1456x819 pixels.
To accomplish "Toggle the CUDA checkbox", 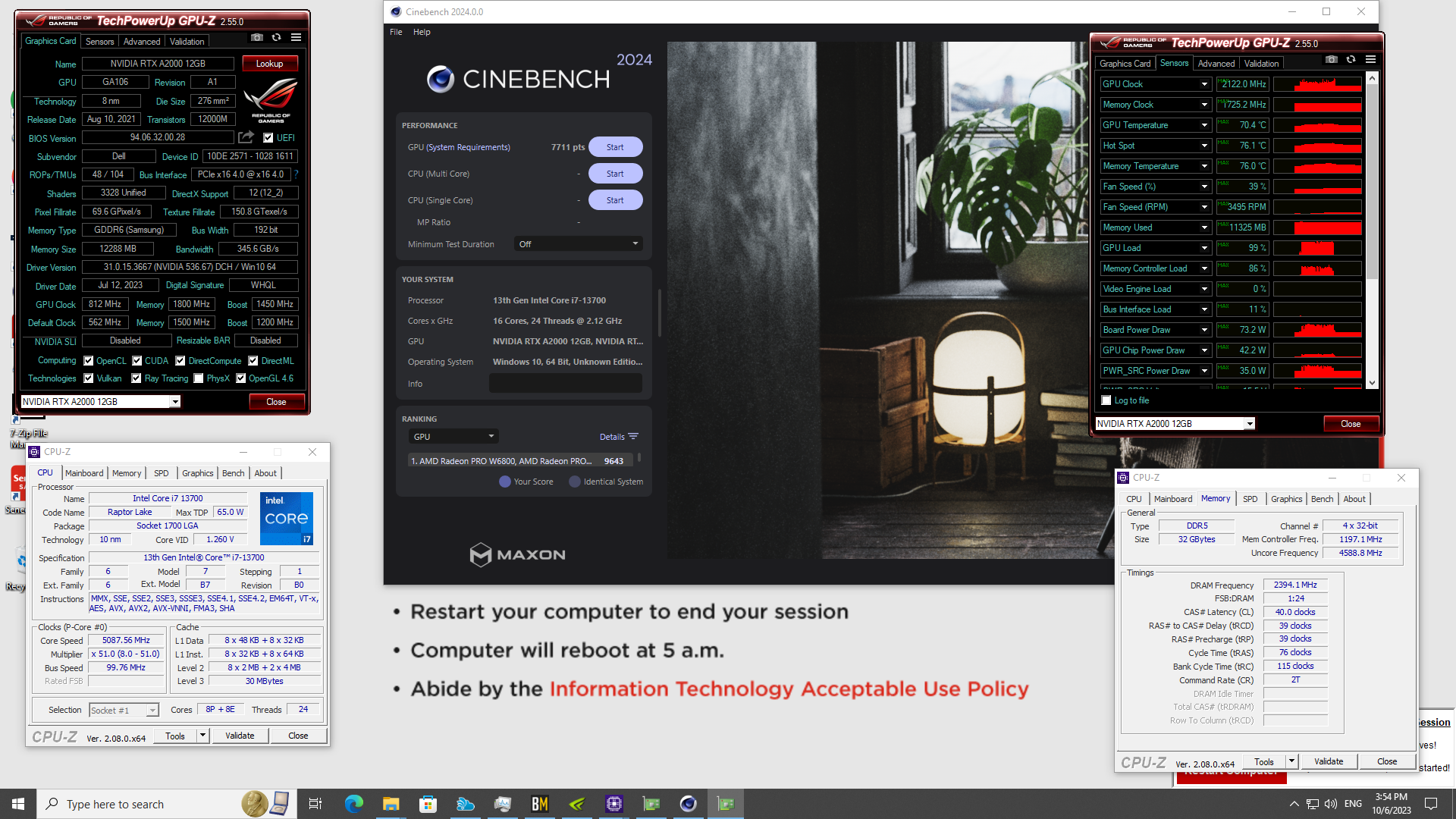I will pyautogui.click(x=137, y=361).
